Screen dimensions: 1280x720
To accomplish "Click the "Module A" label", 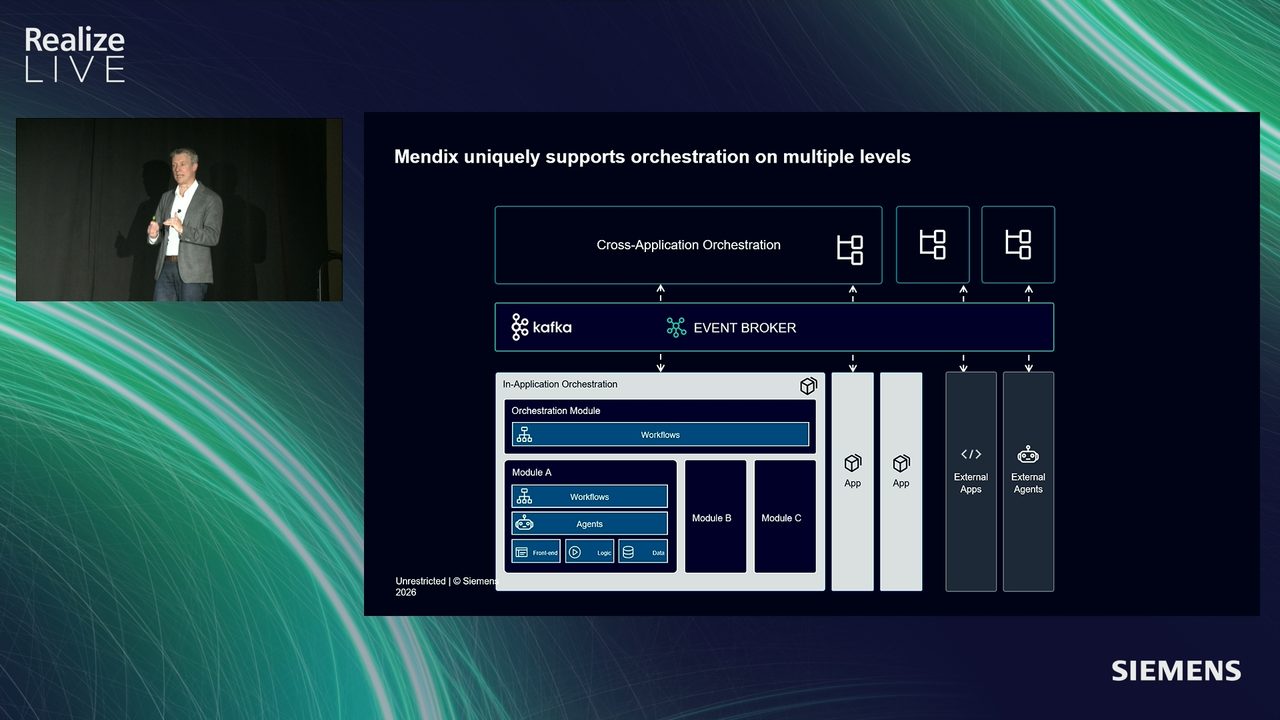I will coord(531,472).
